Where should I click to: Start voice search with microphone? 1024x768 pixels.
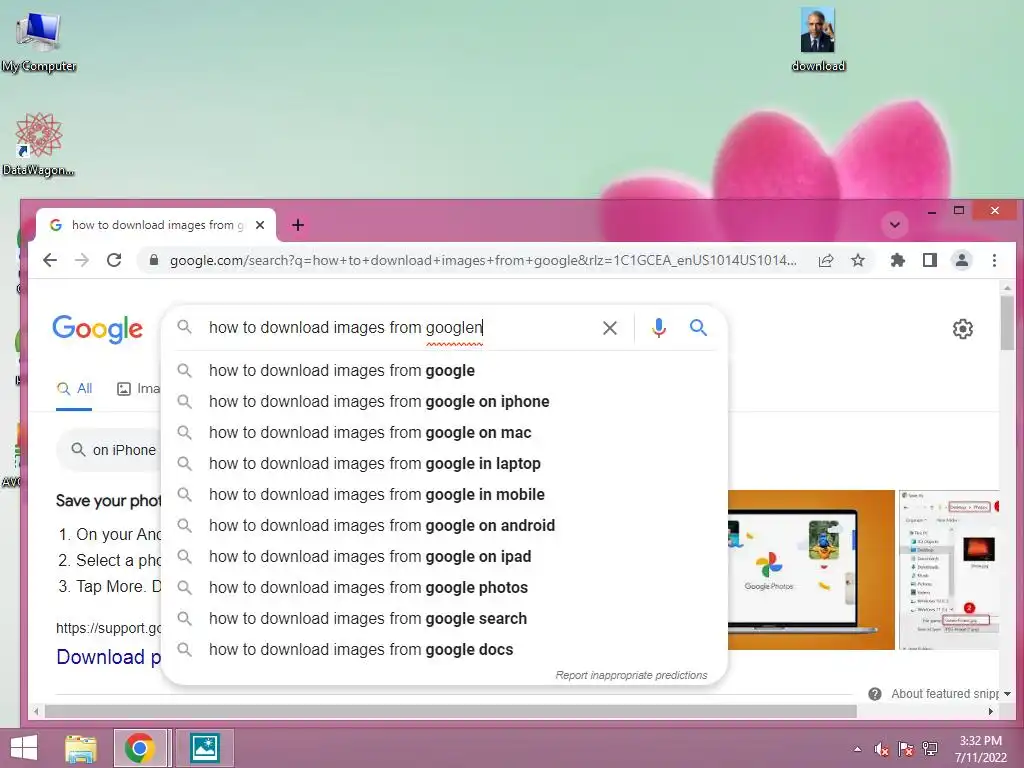tap(659, 328)
